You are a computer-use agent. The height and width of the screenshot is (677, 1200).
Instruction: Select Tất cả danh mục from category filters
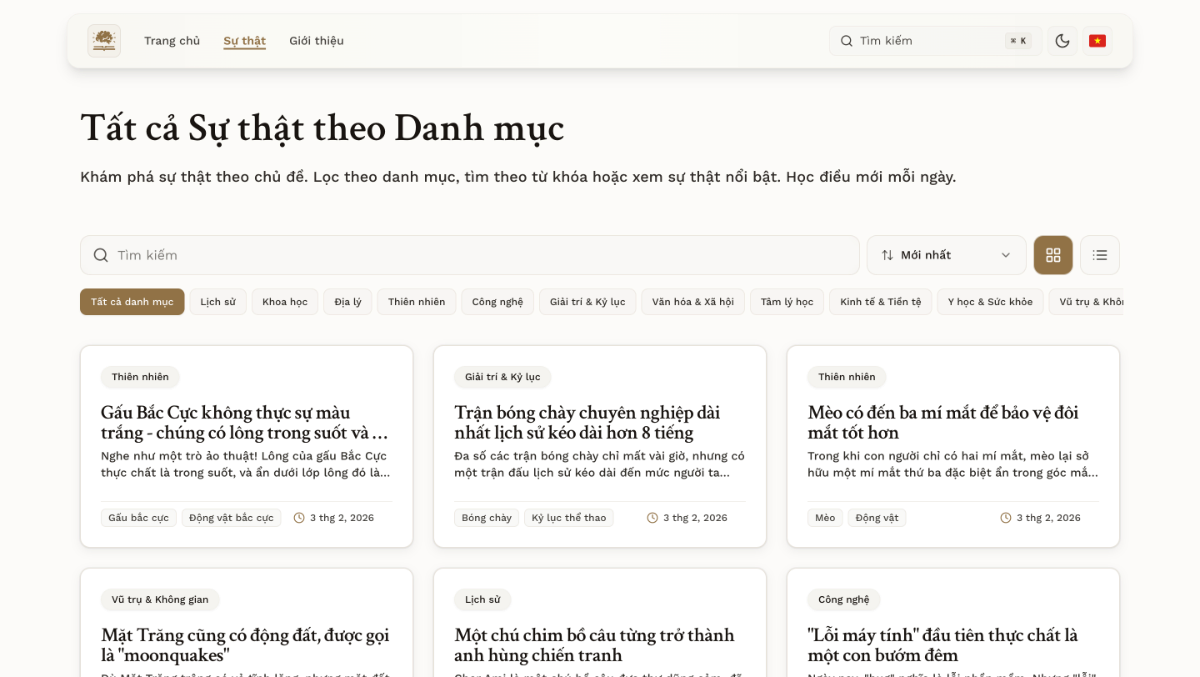tap(131, 301)
